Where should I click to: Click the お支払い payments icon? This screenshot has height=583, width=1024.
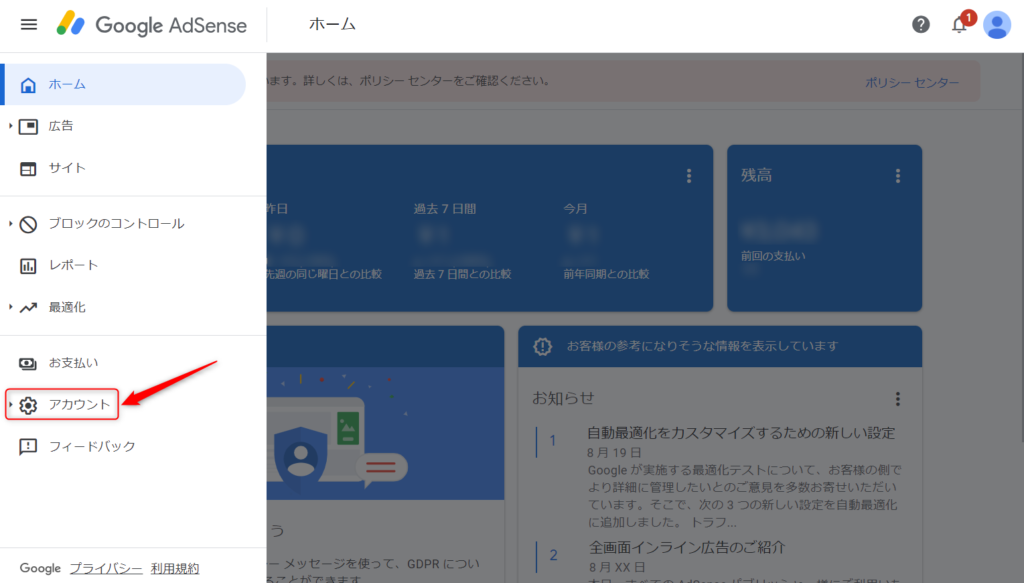pos(28,363)
